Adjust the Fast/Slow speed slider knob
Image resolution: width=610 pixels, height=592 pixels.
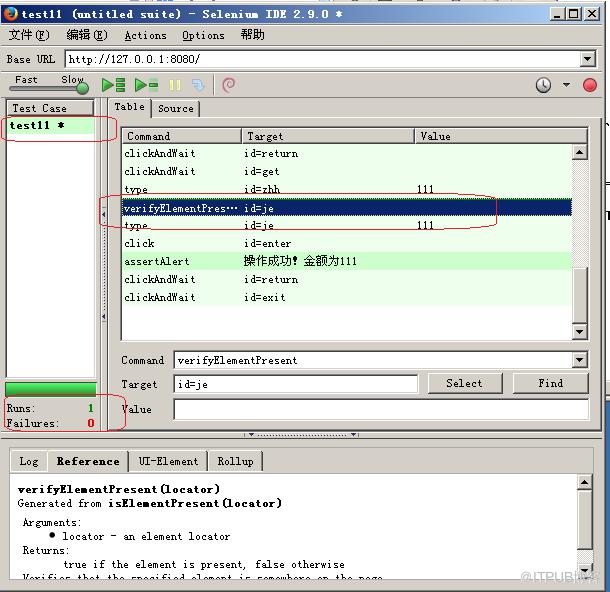[x=82, y=88]
